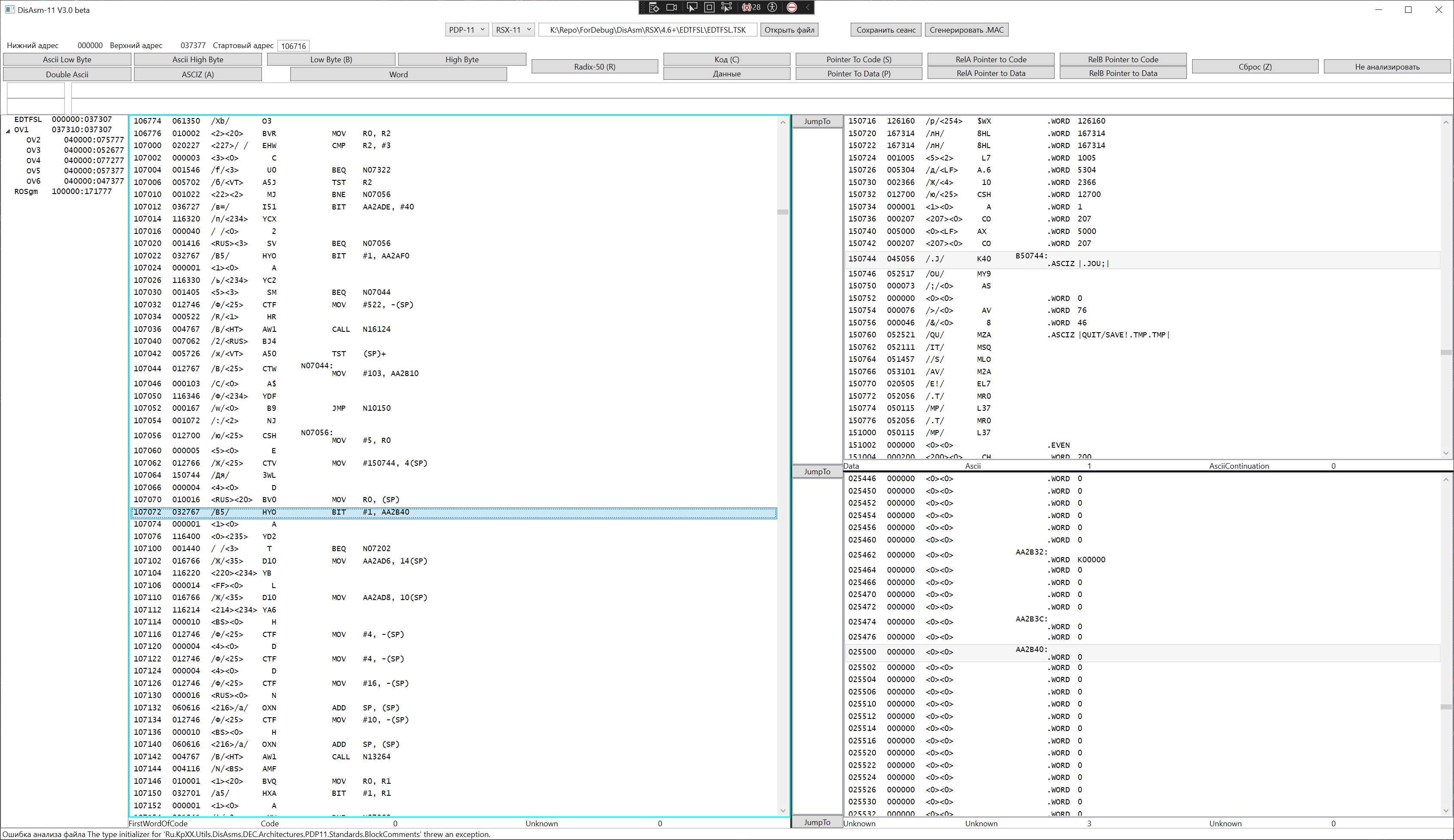Collapse the OV1 tree node

point(8,131)
